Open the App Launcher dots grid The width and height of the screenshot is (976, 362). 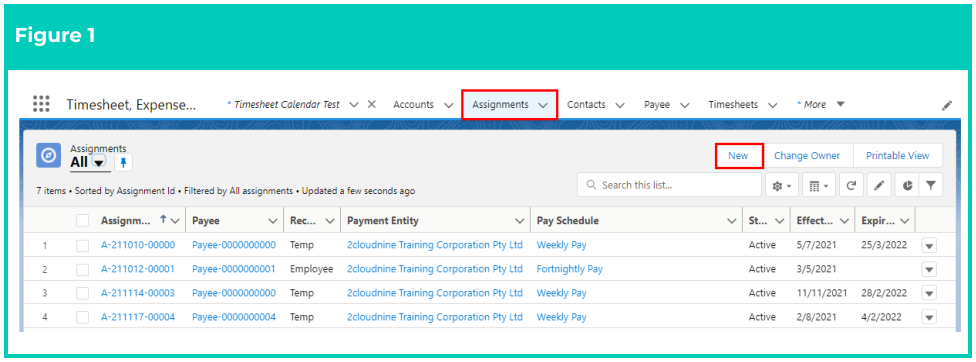click(41, 104)
